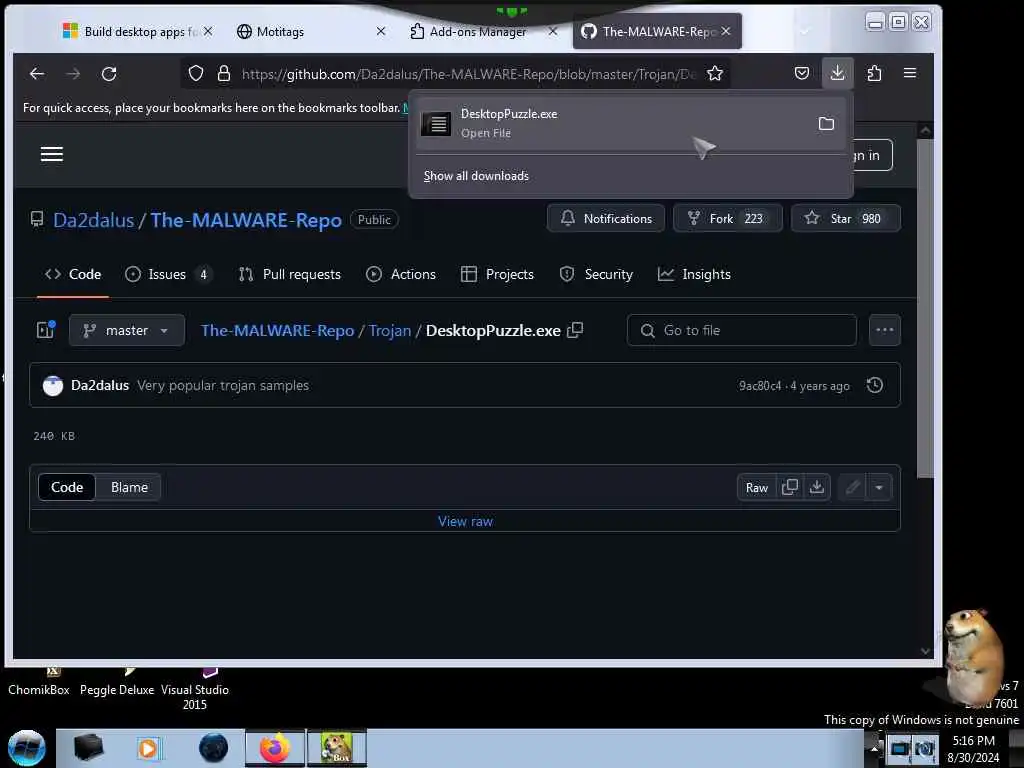Image resolution: width=1024 pixels, height=768 pixels.
Task: Open the media player taskbar icon
Action: [x=148, y=748]
